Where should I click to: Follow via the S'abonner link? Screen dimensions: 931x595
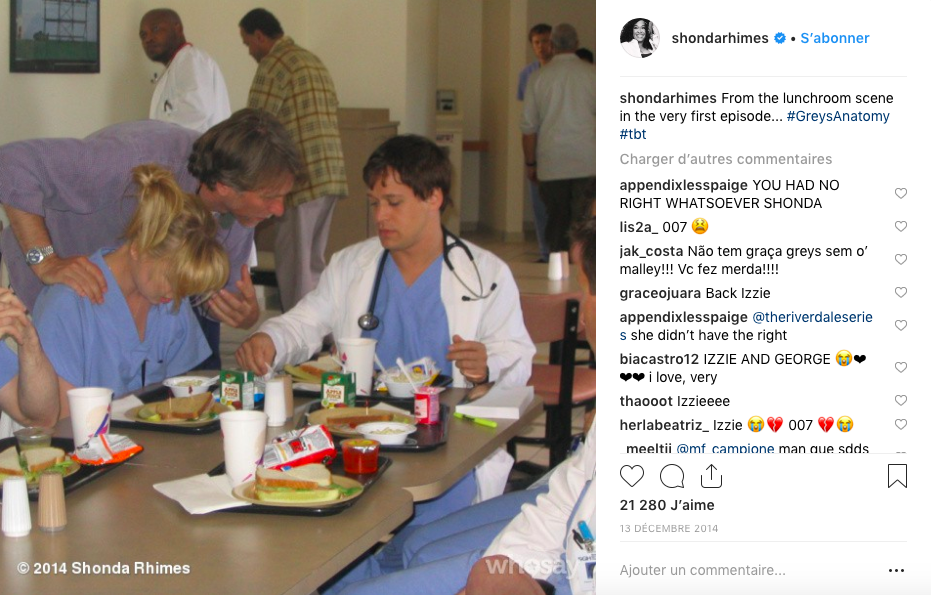tap(834, 38)
